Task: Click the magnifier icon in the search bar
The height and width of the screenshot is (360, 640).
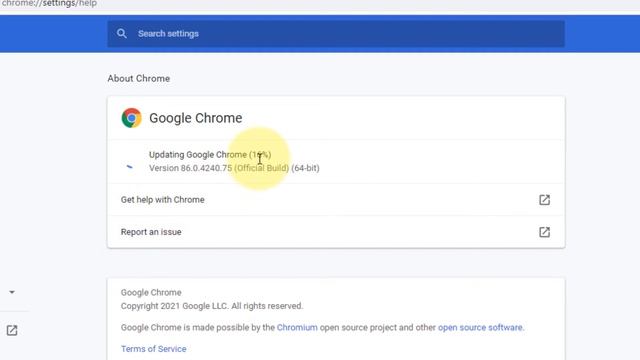Action: pos(122,33)
